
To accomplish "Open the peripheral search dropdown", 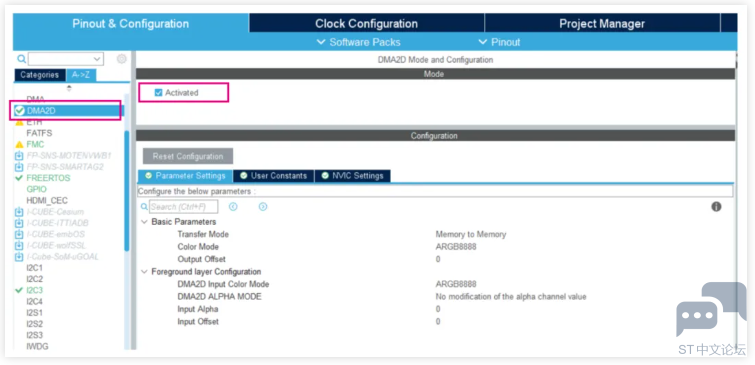I will [x=97, y=59].
